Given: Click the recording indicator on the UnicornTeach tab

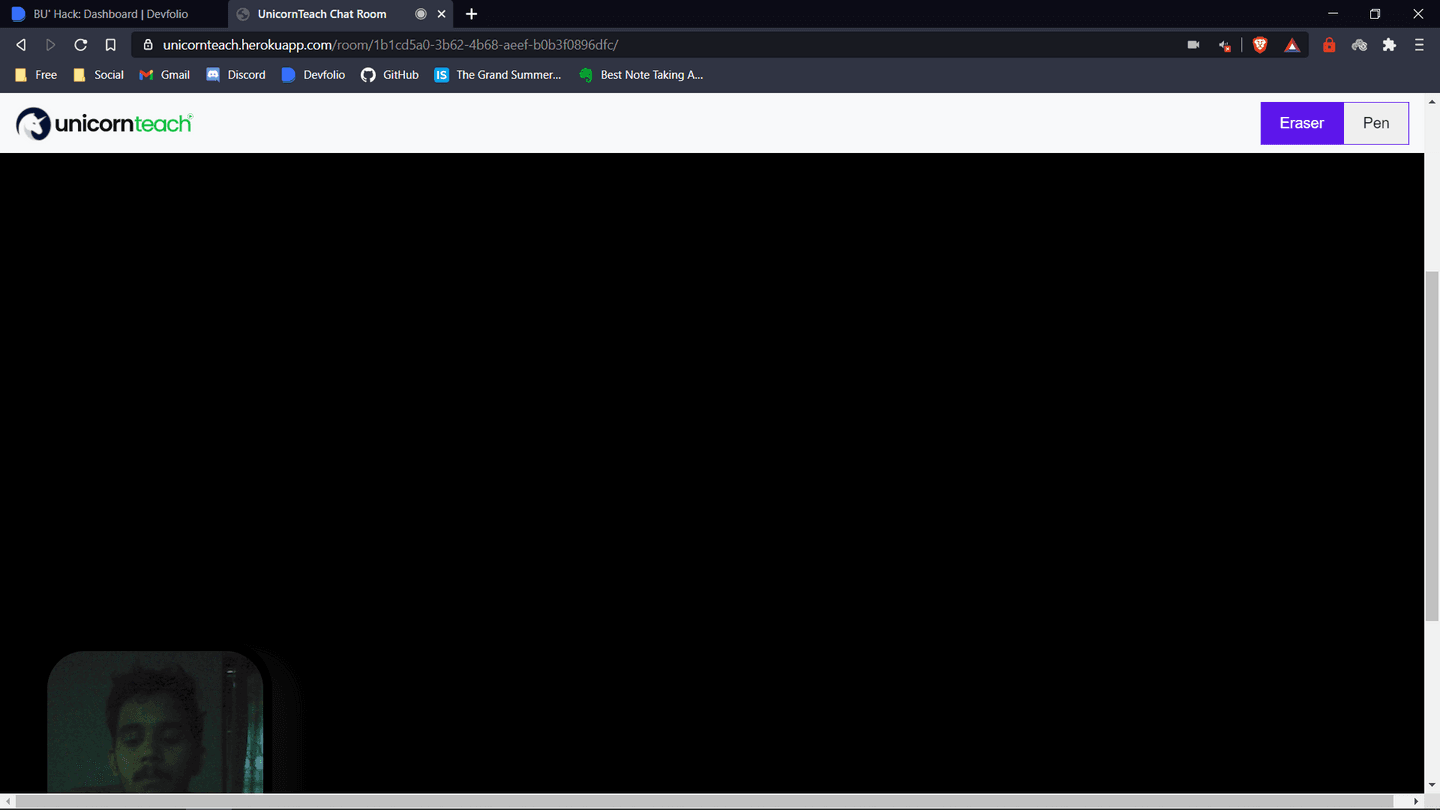Looking at the screenshot, I should click(421, 14).
